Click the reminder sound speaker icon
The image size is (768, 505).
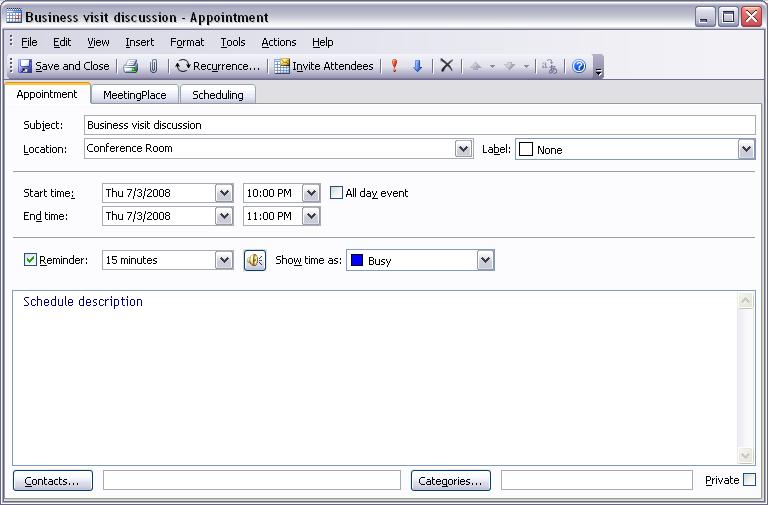(255, 260)
